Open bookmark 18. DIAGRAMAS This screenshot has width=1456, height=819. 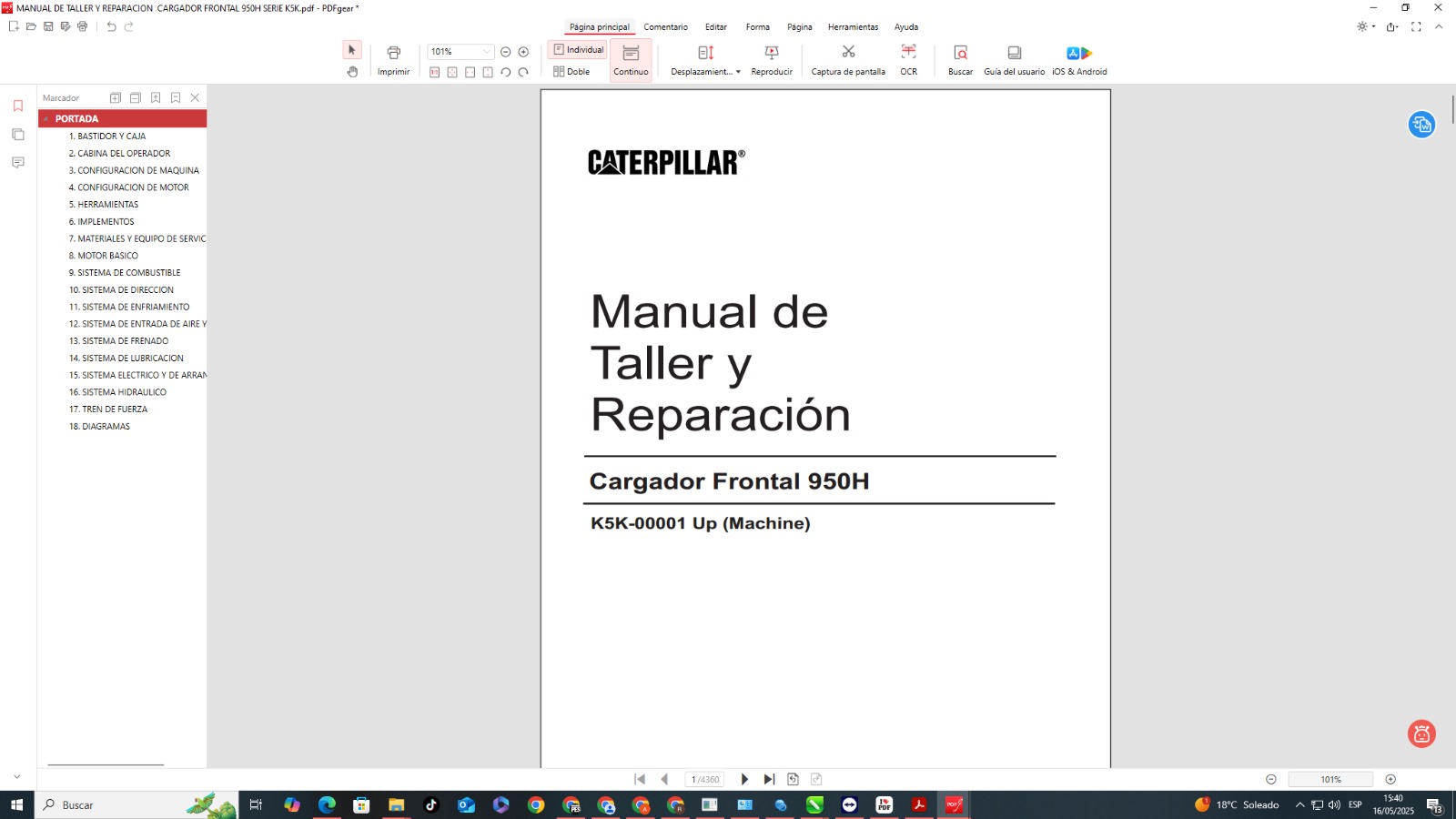coord(99,427)
